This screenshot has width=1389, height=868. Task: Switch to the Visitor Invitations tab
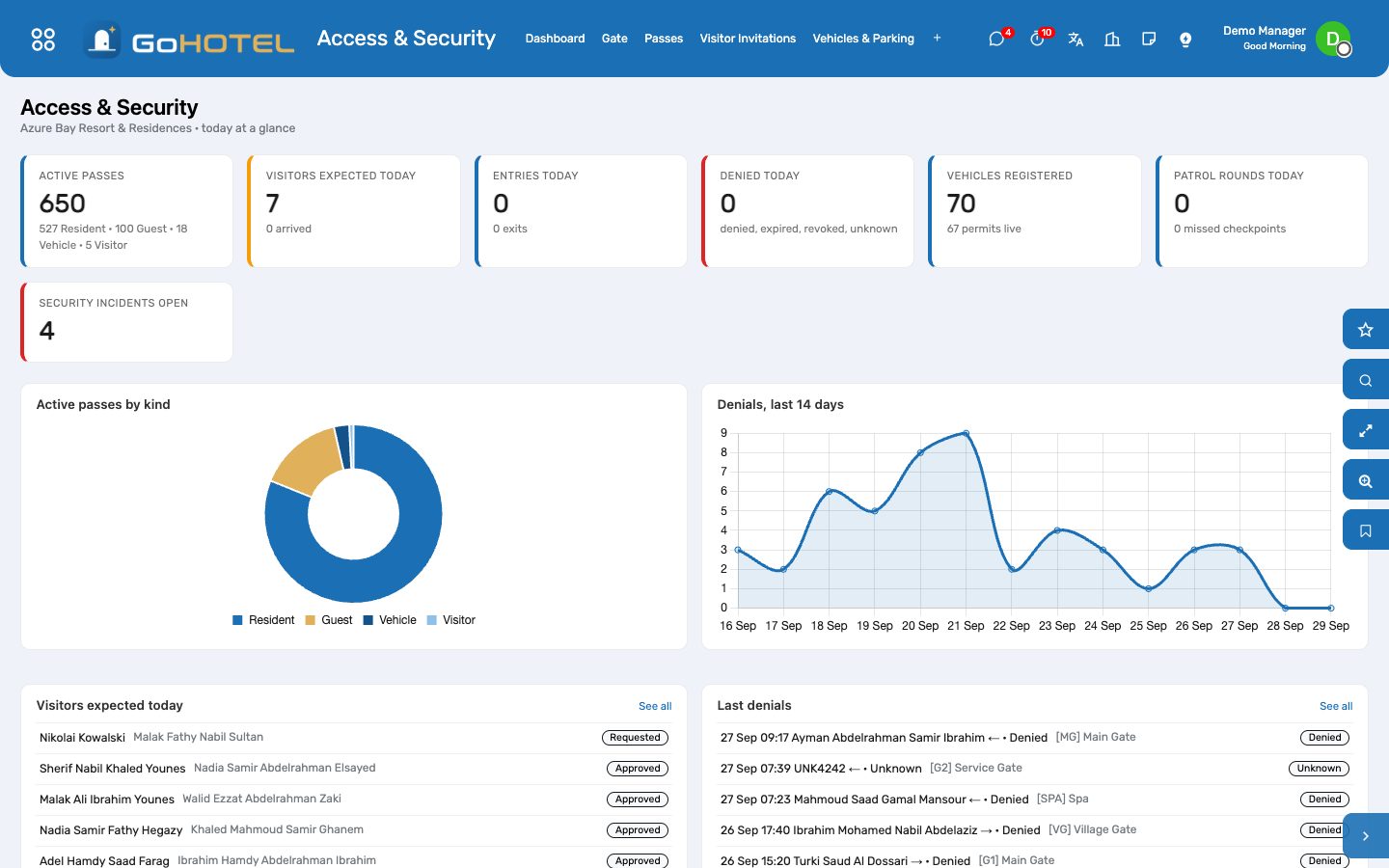(748, 39)
